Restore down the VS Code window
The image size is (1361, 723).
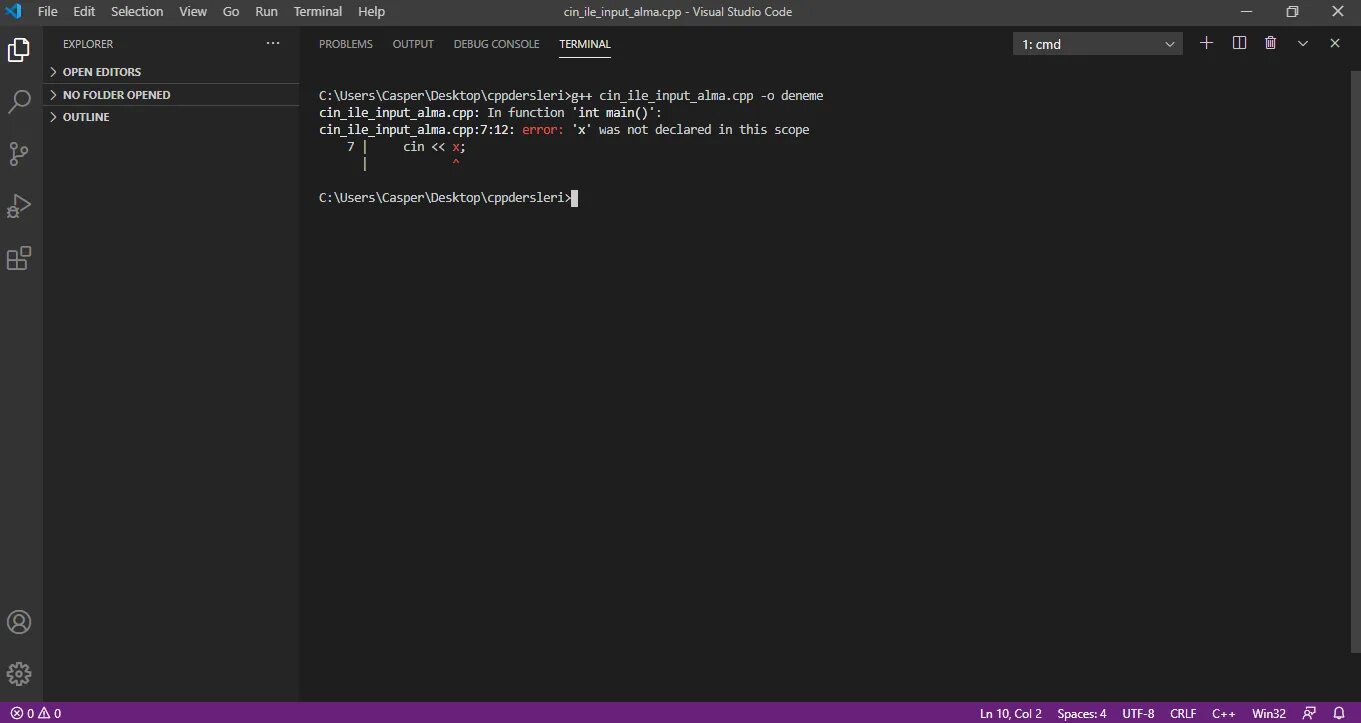pyautogui.click(x=1292, y=12)
